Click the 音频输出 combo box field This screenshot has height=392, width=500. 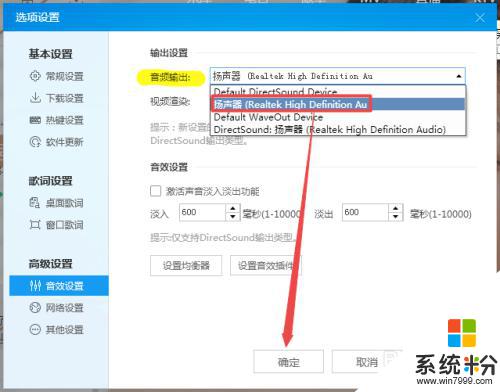click(x=337, y=76)
